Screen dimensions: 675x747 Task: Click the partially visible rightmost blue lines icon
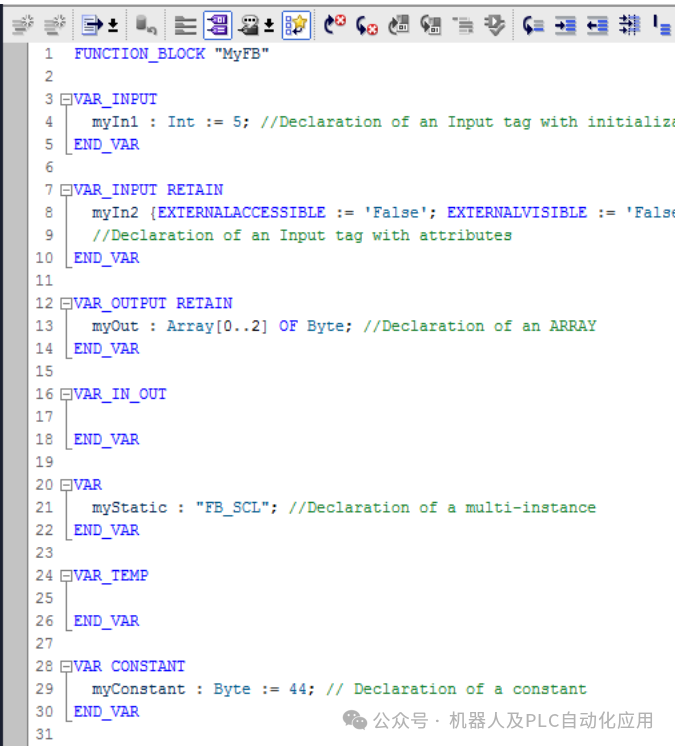663,25
